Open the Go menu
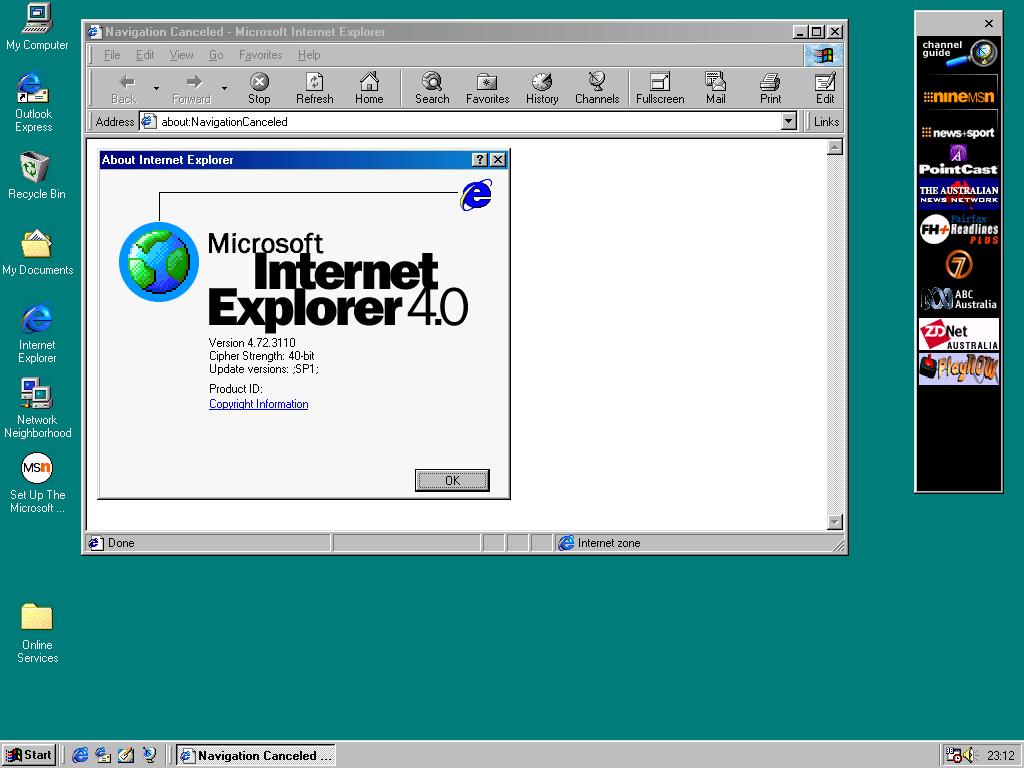1024x768 pixels. click(216, 55)
